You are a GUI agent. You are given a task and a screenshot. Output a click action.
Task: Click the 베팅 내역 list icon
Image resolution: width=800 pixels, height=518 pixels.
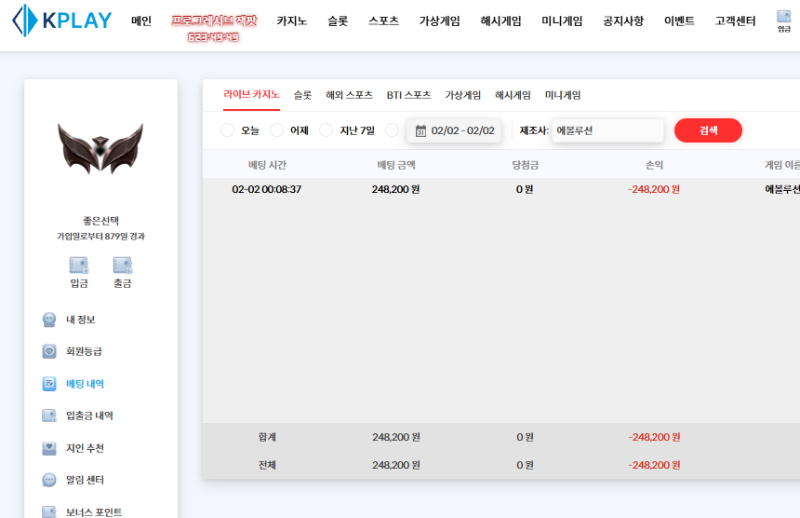pyautogui.click(x=49, y=383)
